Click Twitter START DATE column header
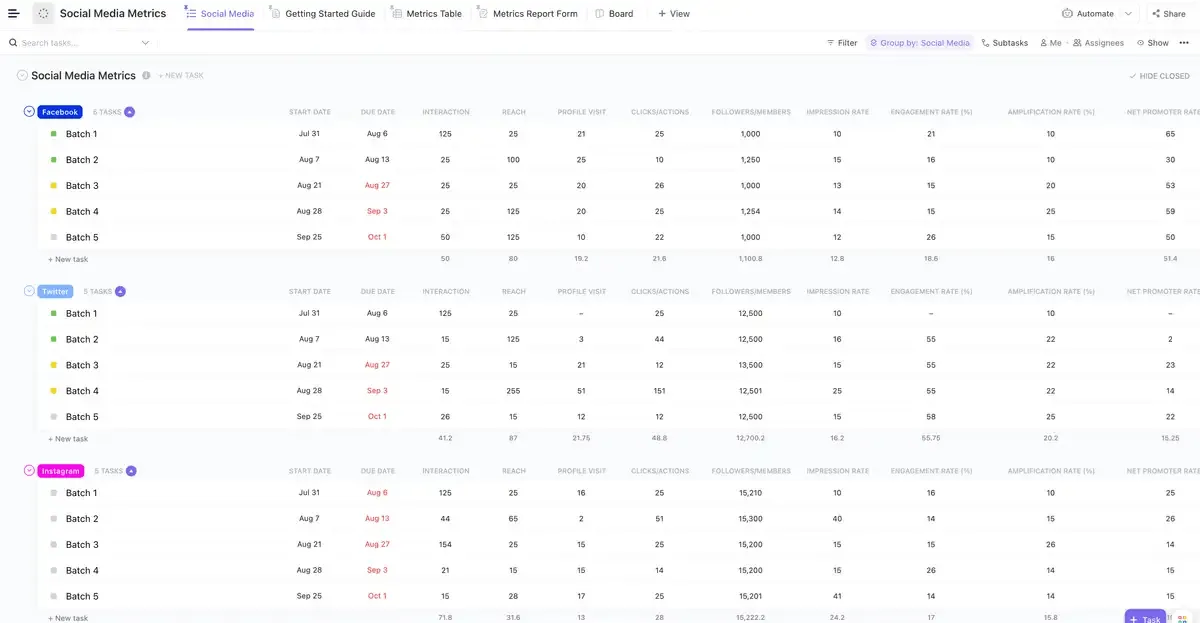This screenshot has height=623, width=1200. click(x=309, y=292)
